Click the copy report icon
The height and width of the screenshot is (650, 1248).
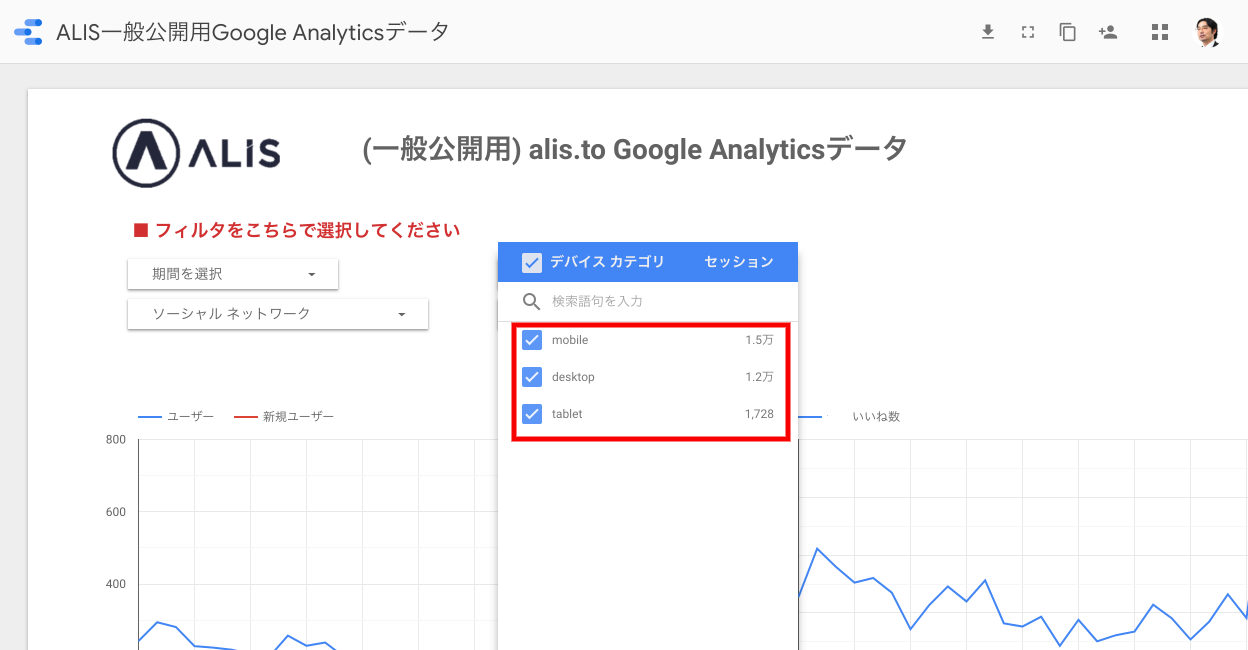tap(1068, 32)
